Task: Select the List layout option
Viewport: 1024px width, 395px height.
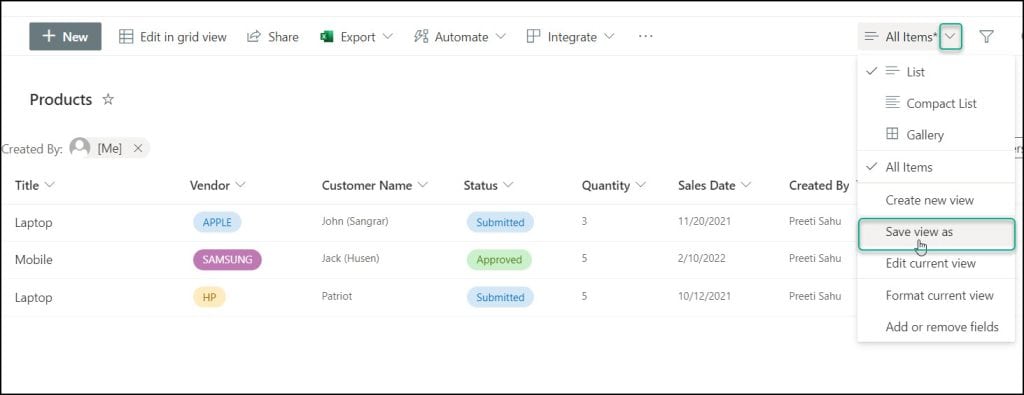Action: coord(936,72)
